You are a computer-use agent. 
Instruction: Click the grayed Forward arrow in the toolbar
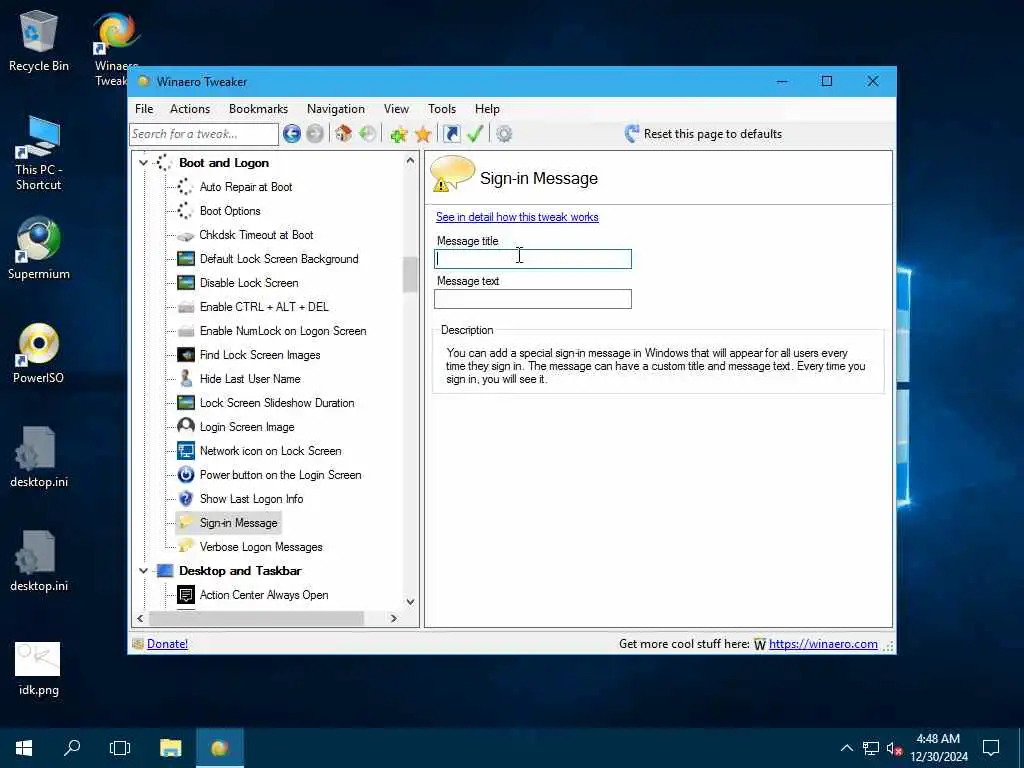pos(315,134)
